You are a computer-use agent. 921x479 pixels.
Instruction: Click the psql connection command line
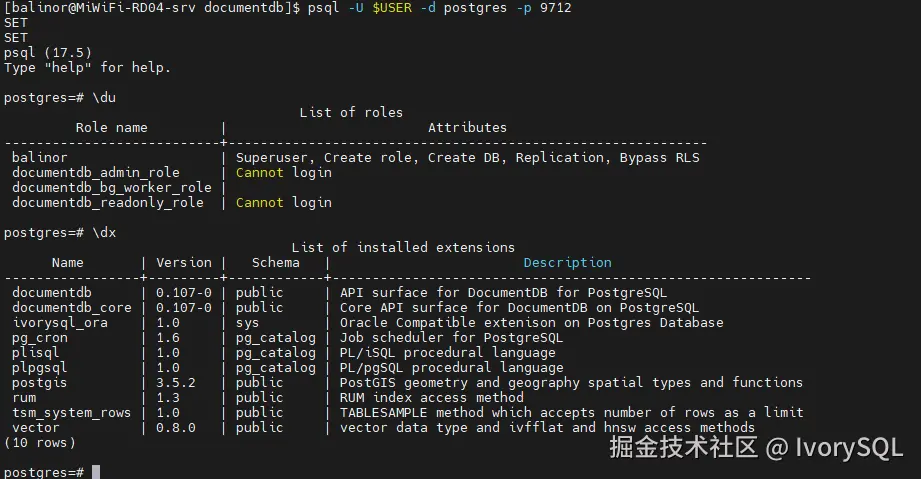pyautogui.click(x=439, y=8)
